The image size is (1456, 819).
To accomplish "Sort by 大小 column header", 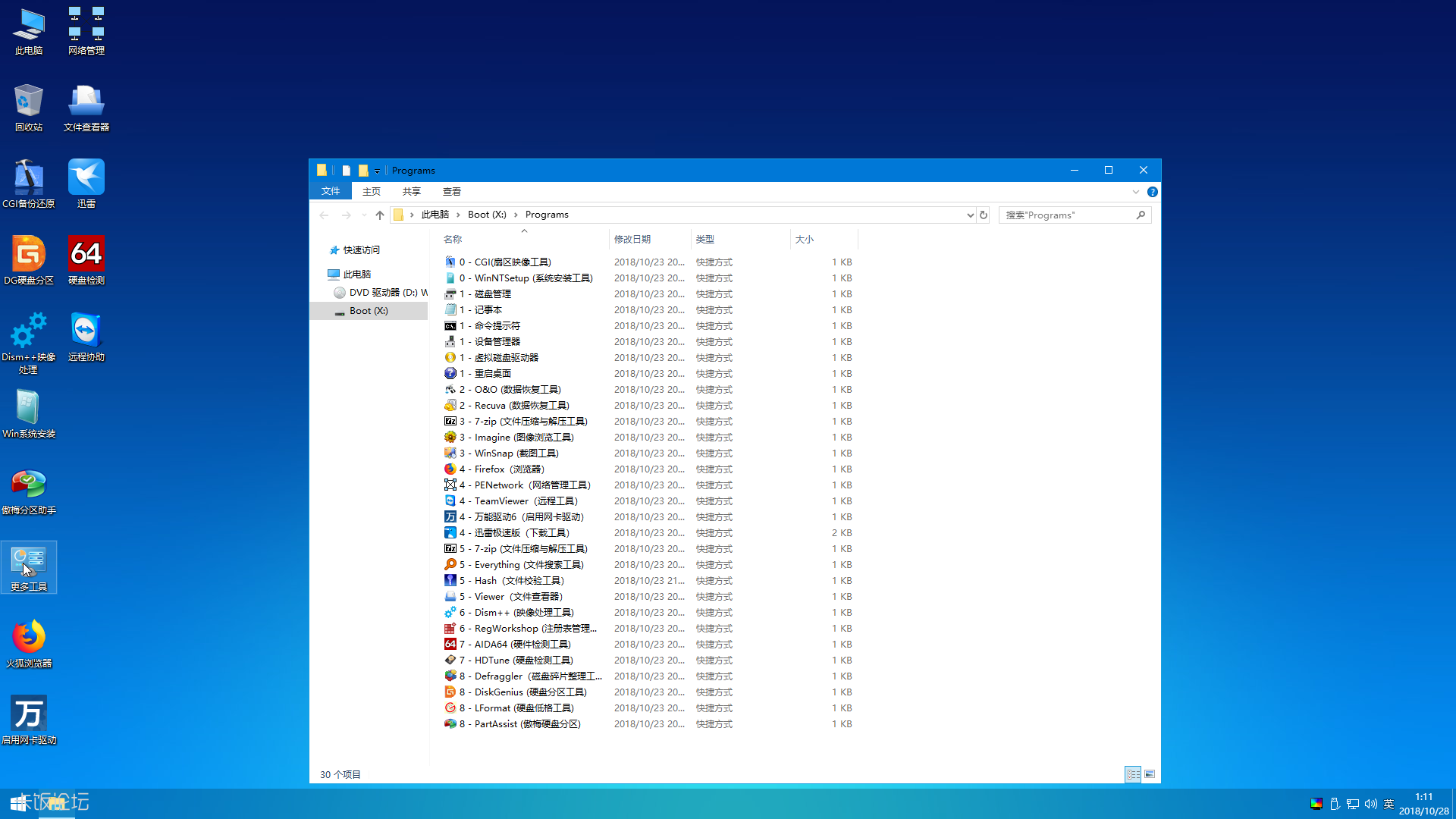I will 824,239.
